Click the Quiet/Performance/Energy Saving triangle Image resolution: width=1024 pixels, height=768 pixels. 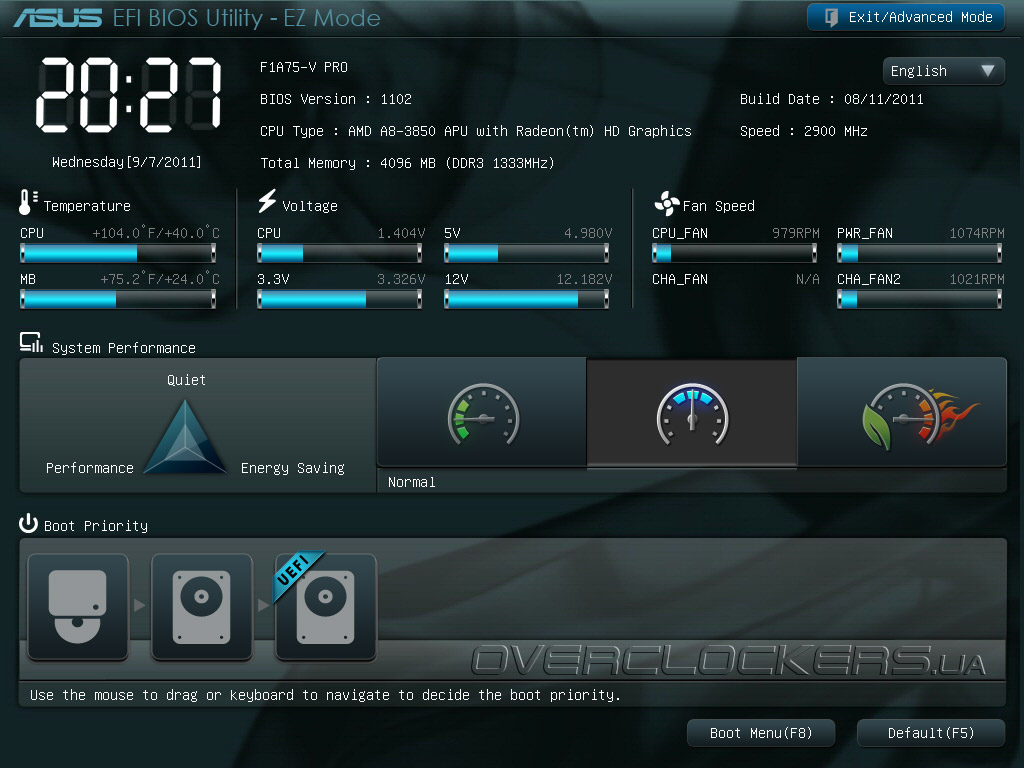tap(185, 437)
